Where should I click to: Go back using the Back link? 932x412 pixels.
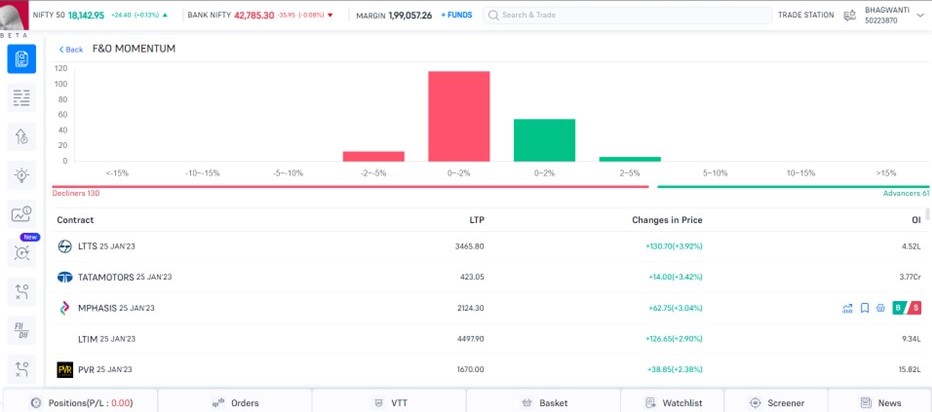click(x=71, y=49)
